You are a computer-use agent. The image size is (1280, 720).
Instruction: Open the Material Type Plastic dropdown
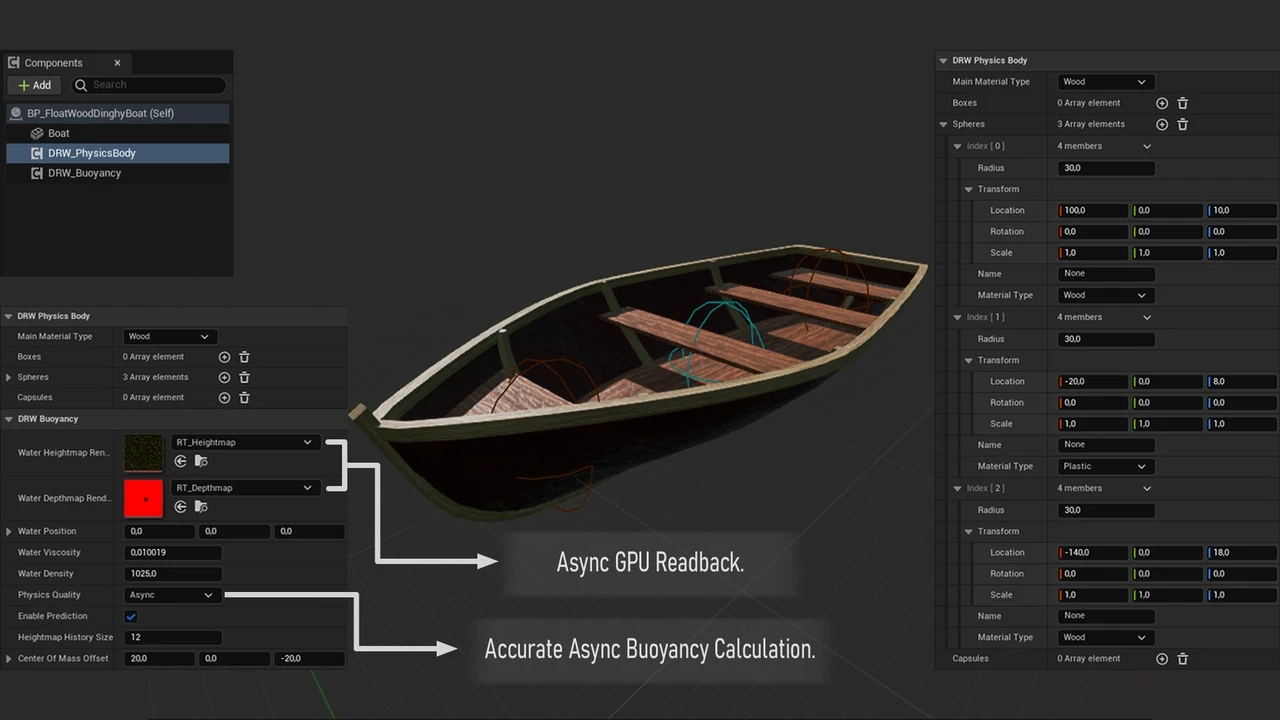[1103, 466]
